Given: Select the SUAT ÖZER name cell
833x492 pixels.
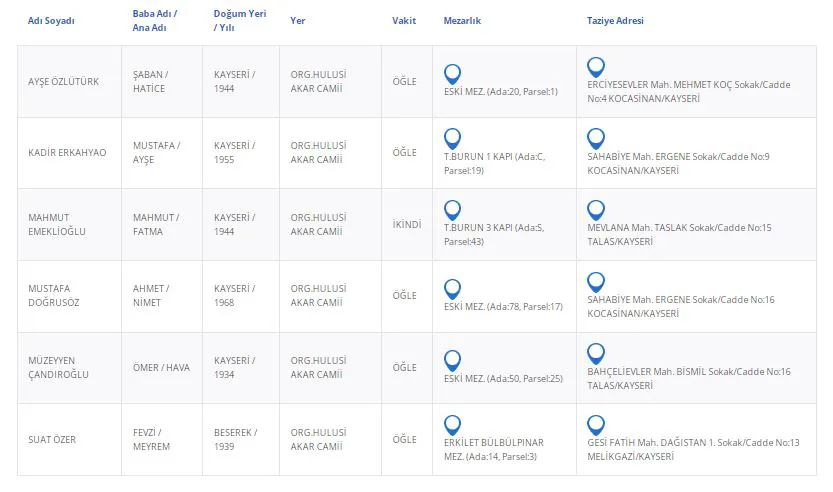Looking at the screenshot, I should [52, 439].
